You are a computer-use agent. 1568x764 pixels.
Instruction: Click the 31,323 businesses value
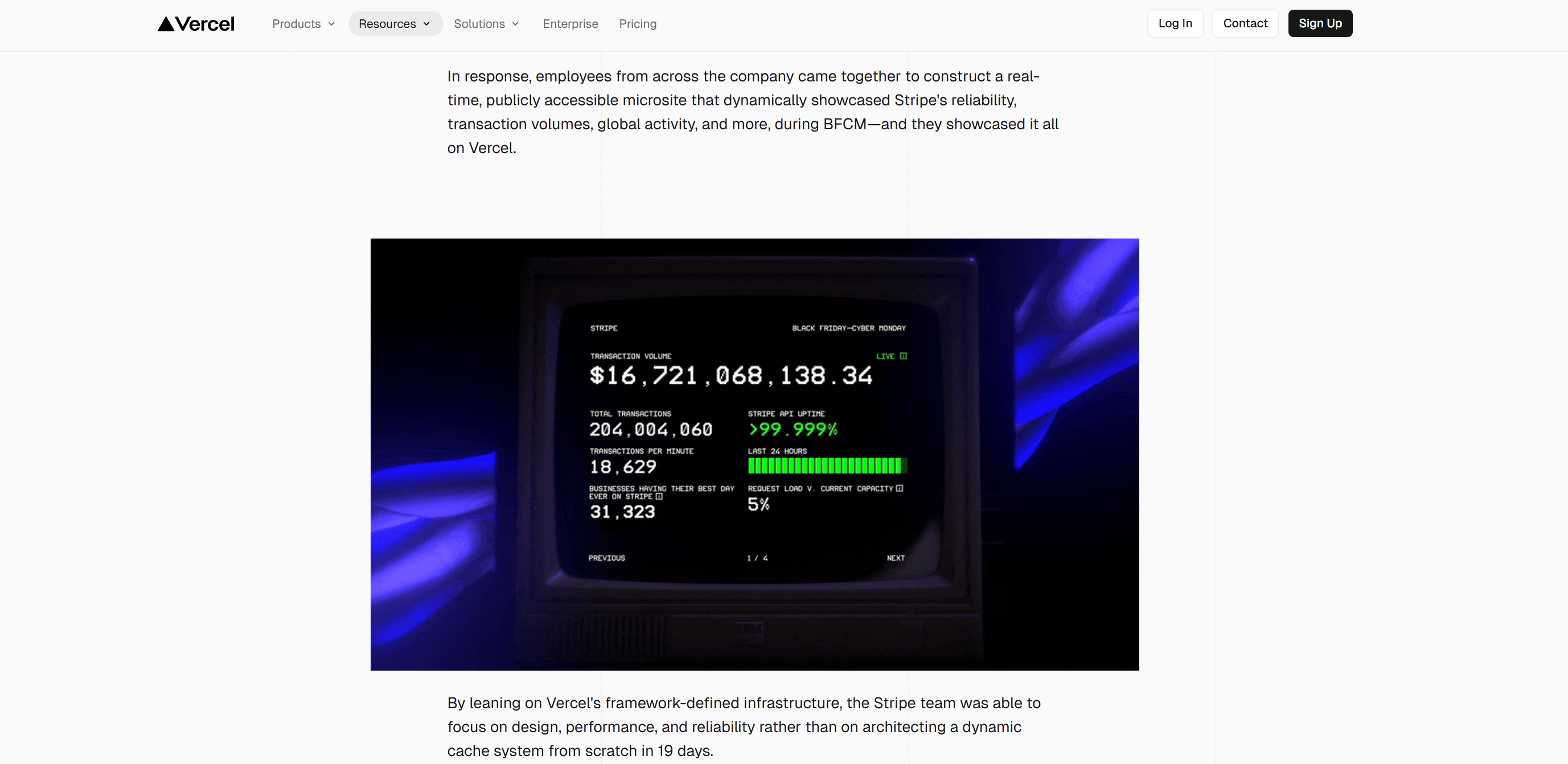(622, 512)
